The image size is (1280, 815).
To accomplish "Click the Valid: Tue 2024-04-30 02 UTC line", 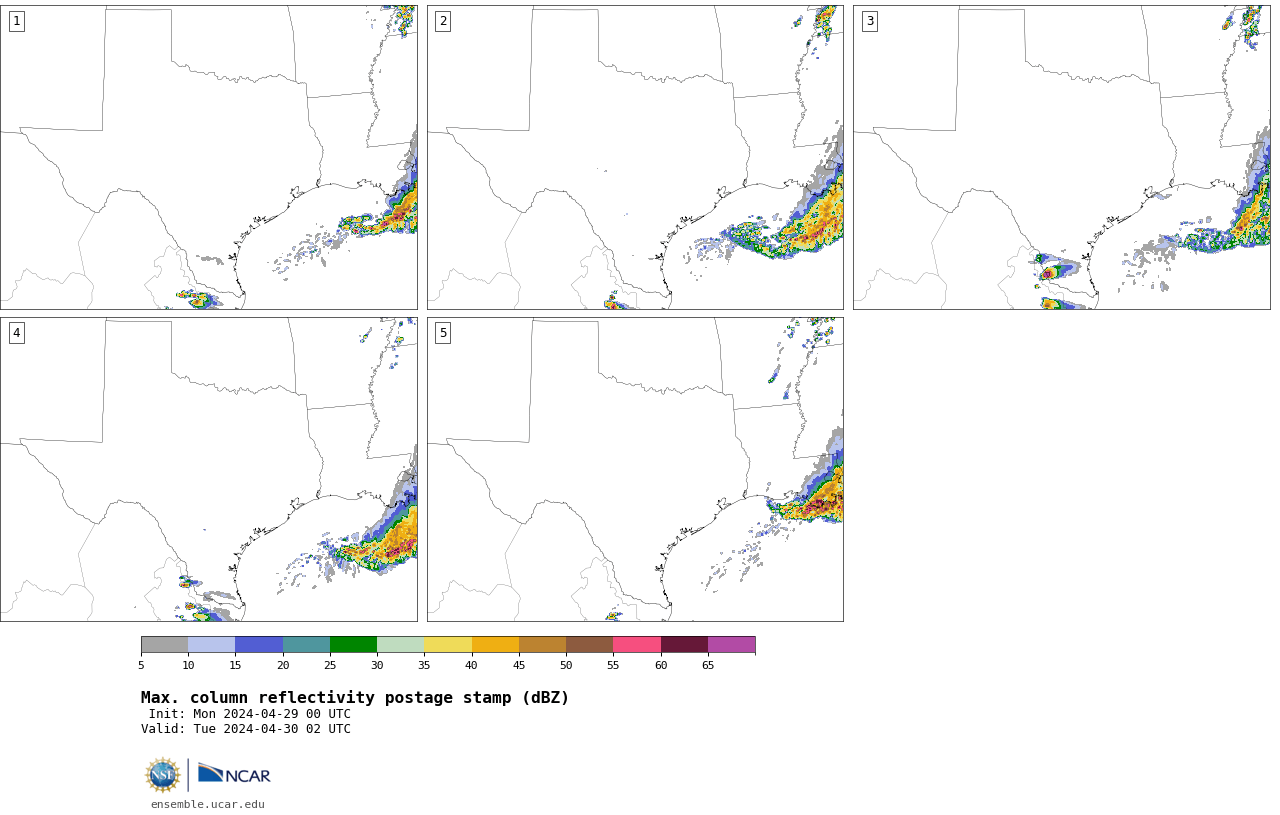I will click(x=246, y=729).
